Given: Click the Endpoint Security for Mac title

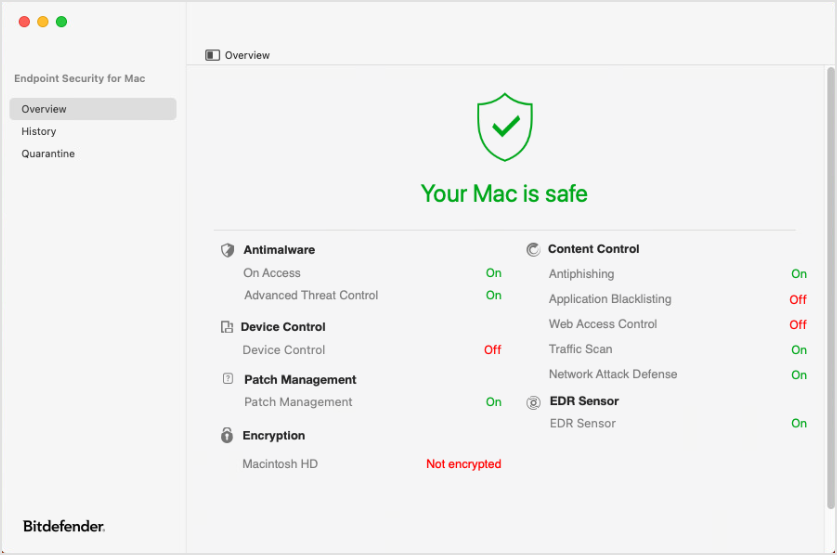Looking at the screenshot, I should (x=80, y=78).
